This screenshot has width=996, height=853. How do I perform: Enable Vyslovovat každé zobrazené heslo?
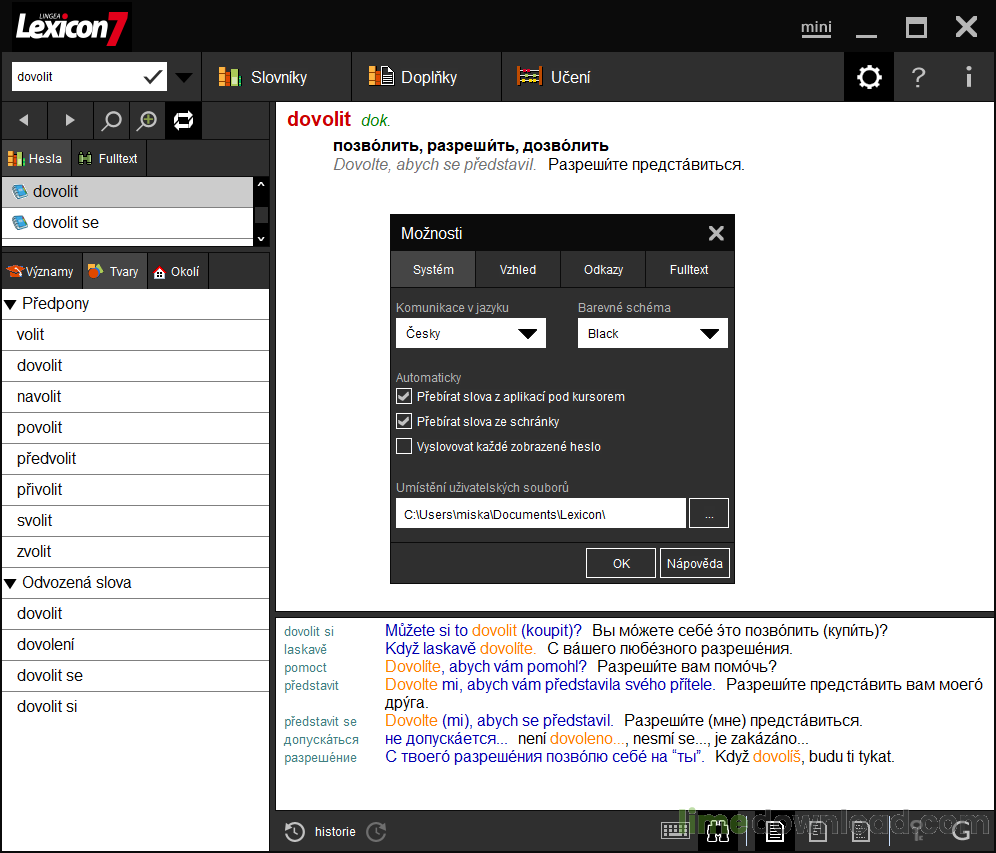pos(403,447)
